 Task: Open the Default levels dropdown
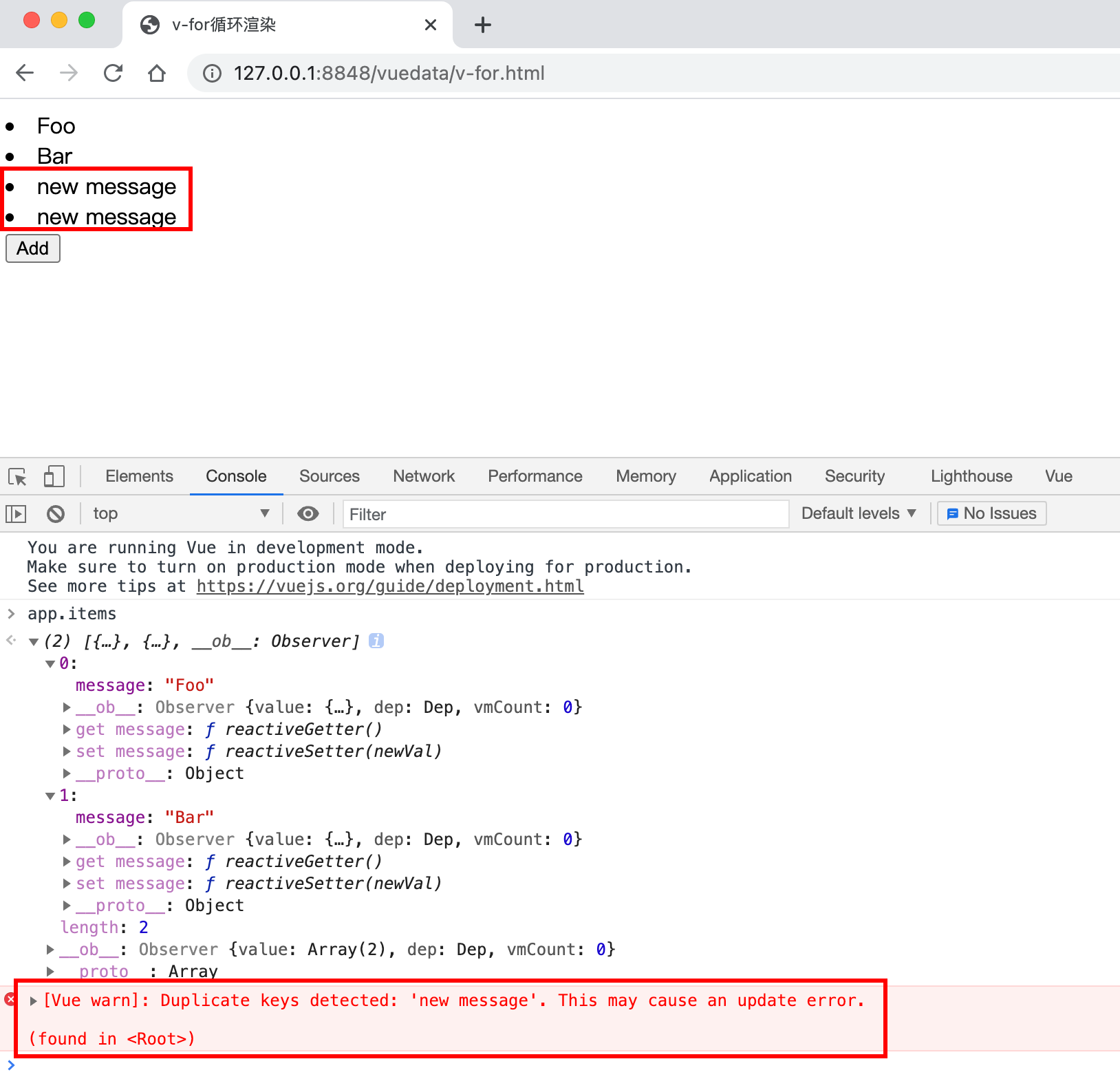click(x=859, y=514)
